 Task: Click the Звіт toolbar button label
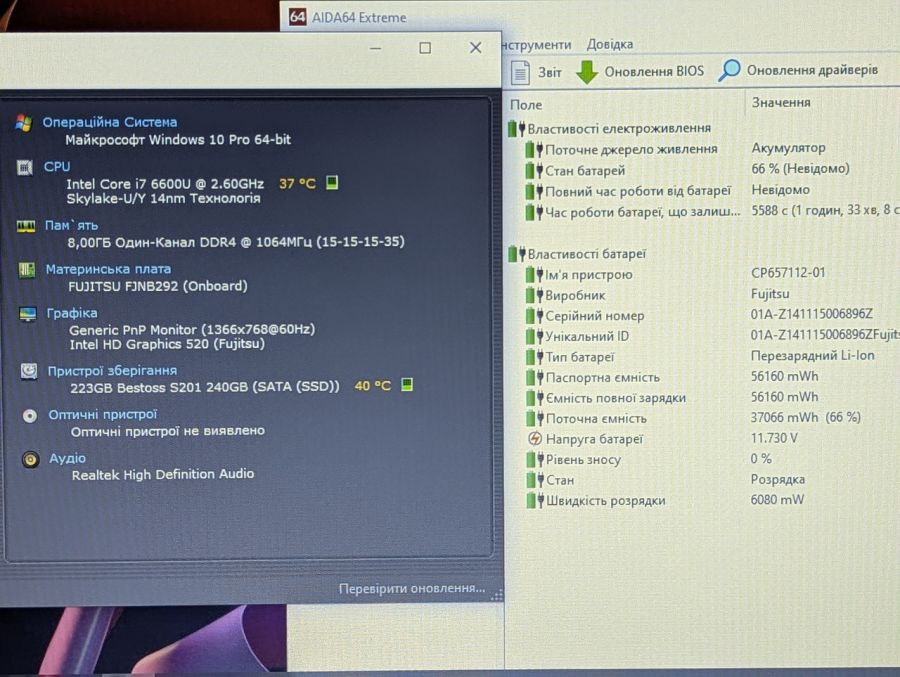coord(549,72)
